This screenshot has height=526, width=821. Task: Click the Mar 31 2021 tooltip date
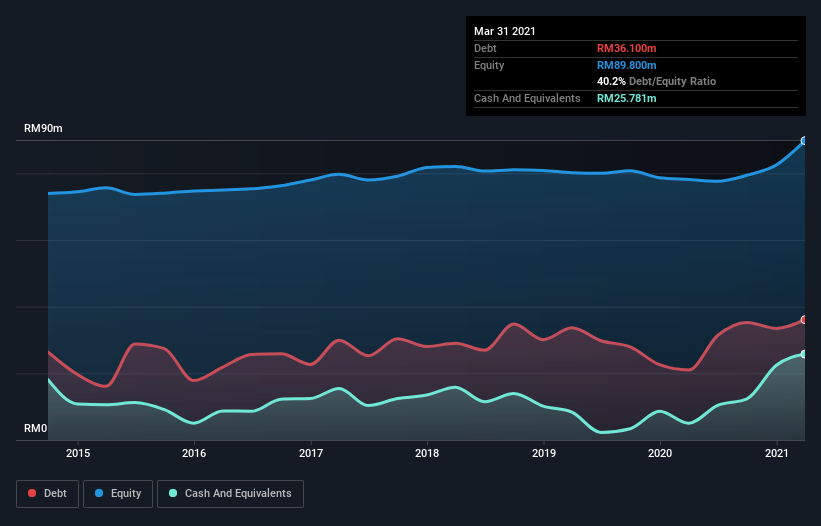(505, 31)
